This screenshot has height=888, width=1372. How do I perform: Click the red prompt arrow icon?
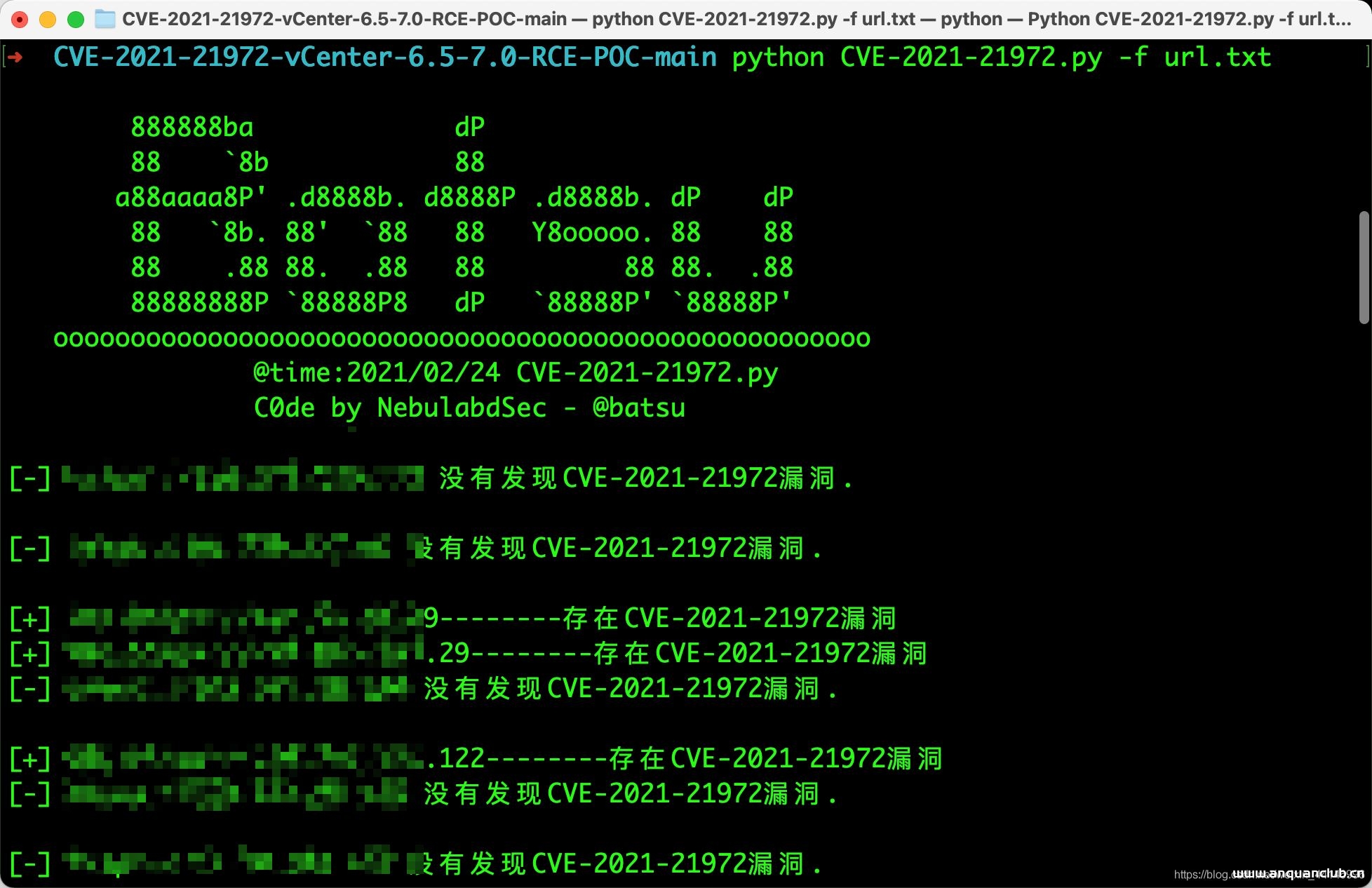pyautogui.click(x=14, y=57)
